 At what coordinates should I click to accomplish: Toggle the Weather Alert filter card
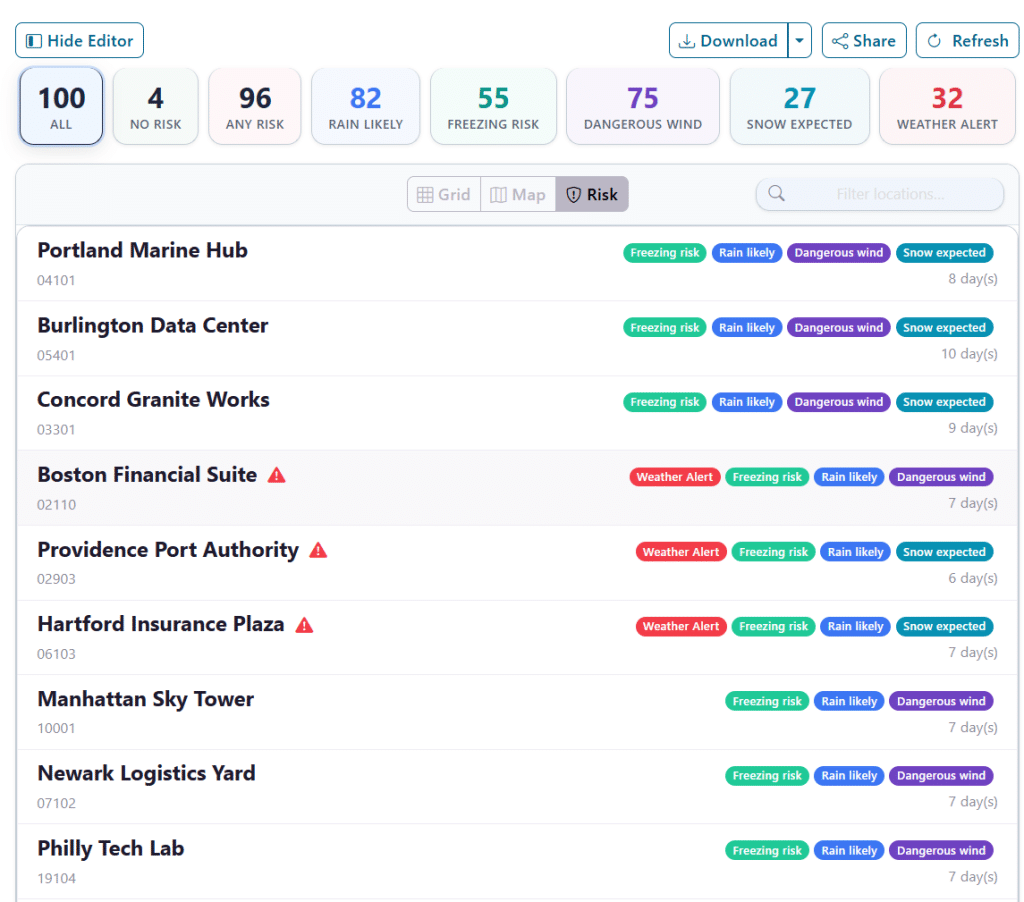click(x=947, y=106)
